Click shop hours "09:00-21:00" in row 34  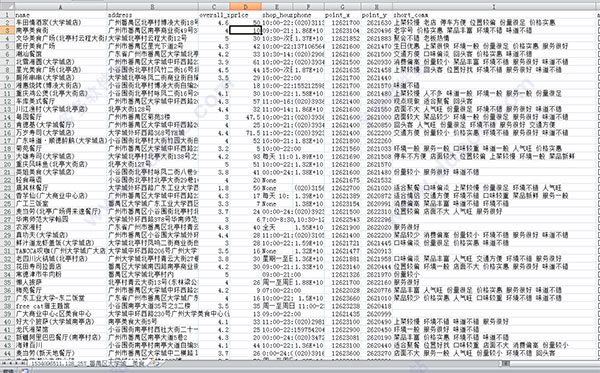(277, 274)
